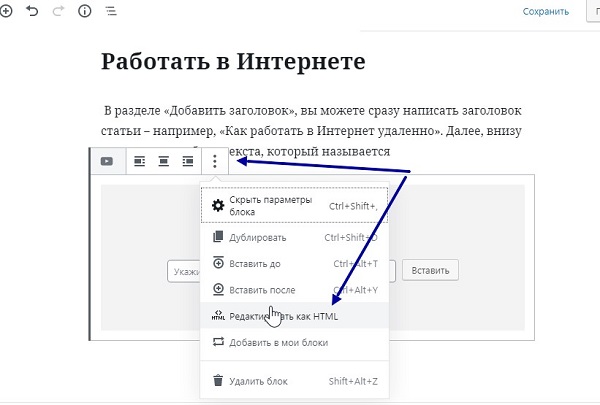Open the block navigation list icon
The height and width of the screenshot is (405, 600).
111,11
